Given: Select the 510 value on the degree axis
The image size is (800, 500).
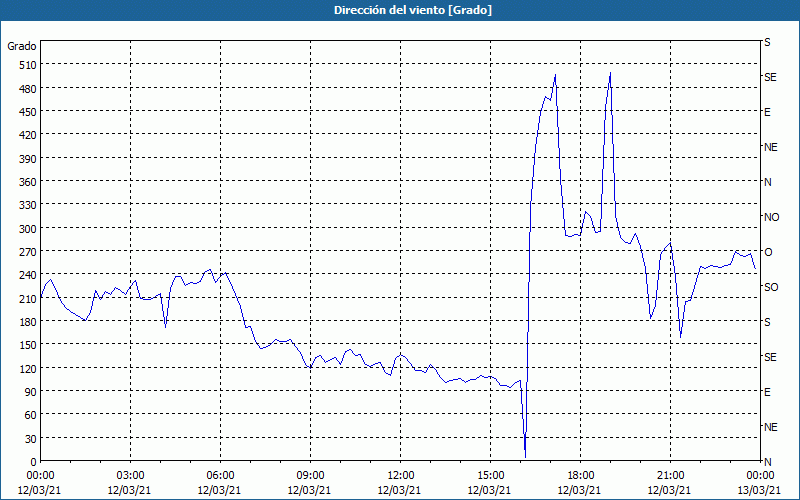Looking at the screenshot, I should (x=28, y=65).
